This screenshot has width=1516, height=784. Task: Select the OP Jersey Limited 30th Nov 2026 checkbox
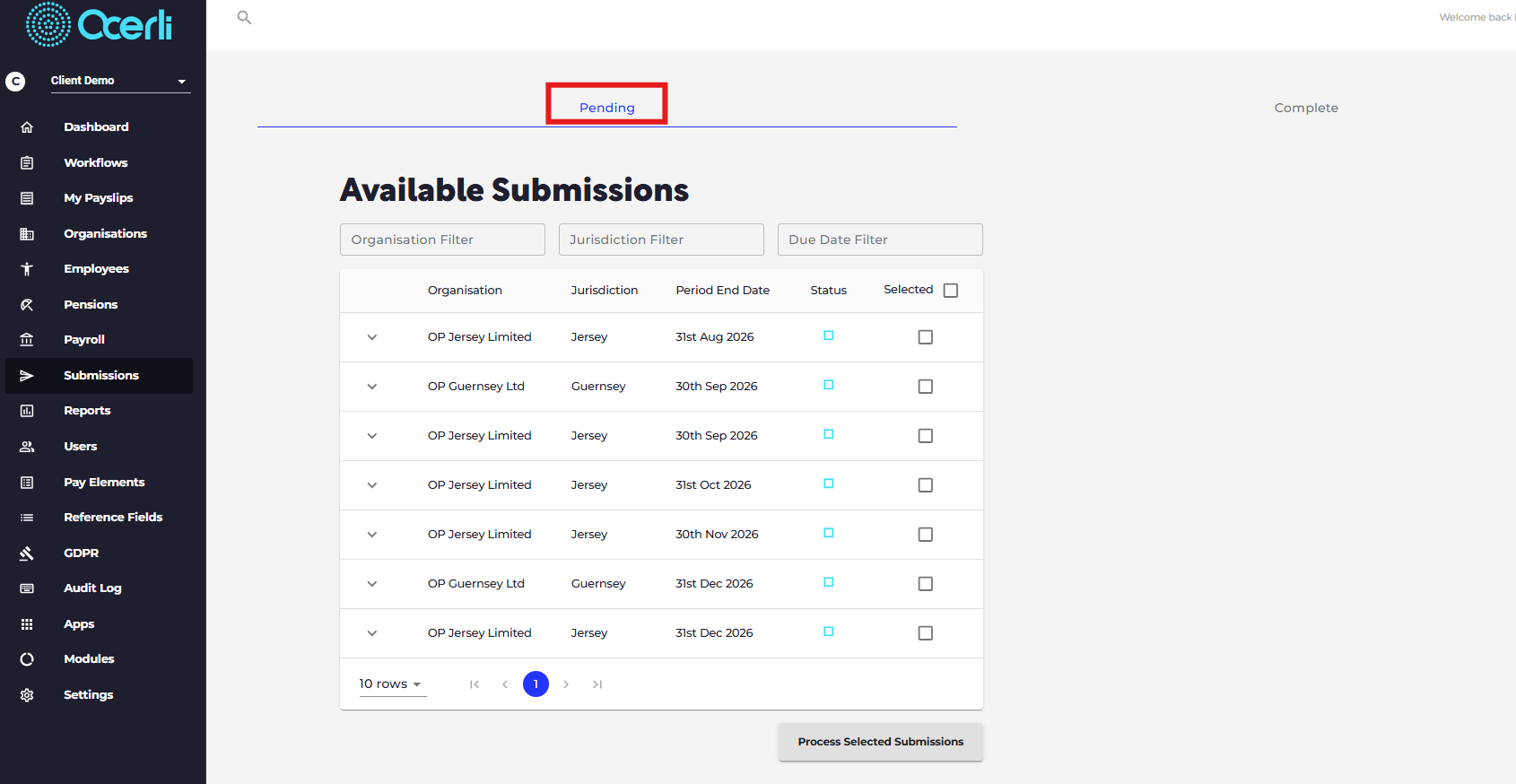pos(926,535)
